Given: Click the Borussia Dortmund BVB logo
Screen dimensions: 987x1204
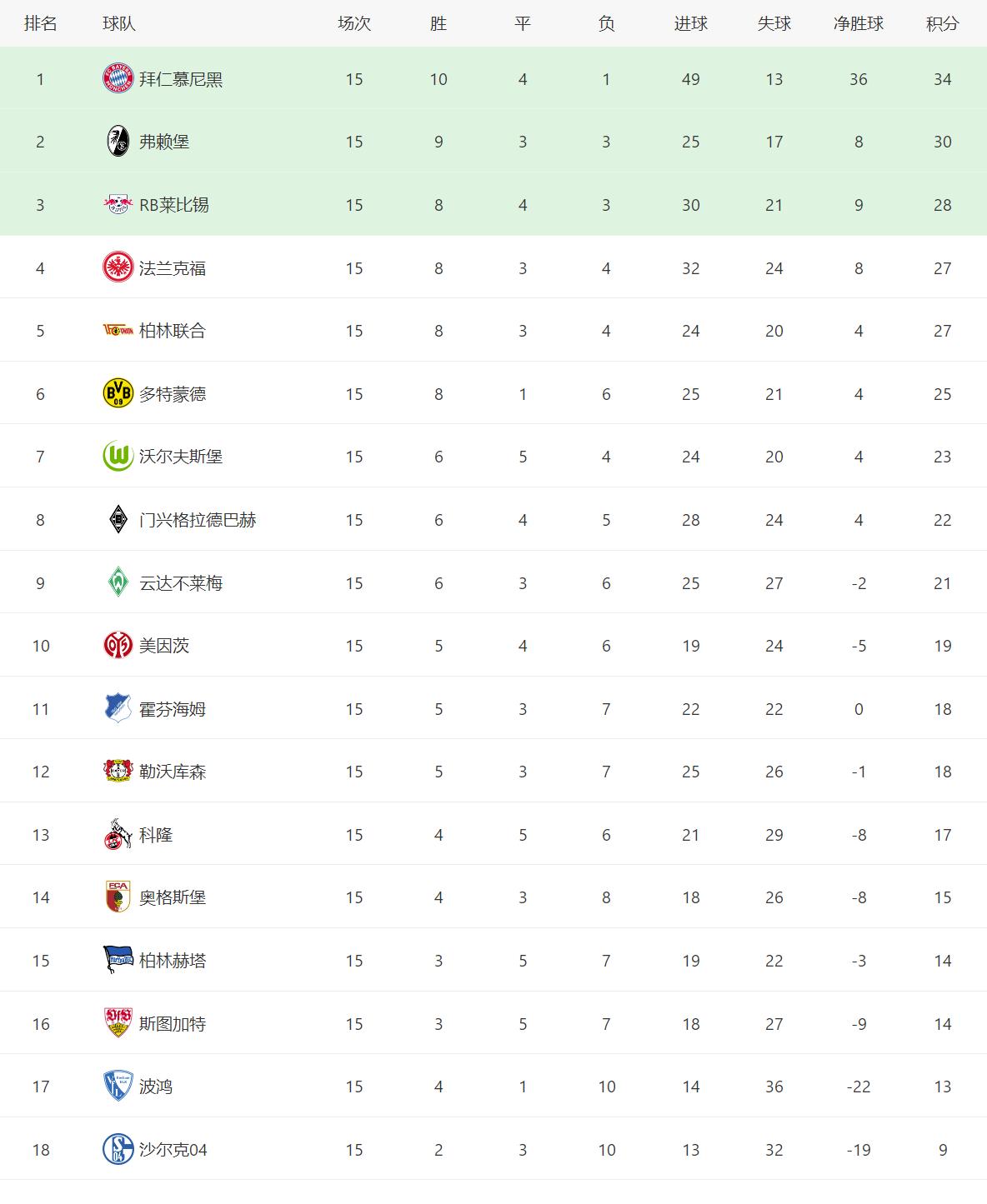Looking at the screenshot, I should pos(118,394).
